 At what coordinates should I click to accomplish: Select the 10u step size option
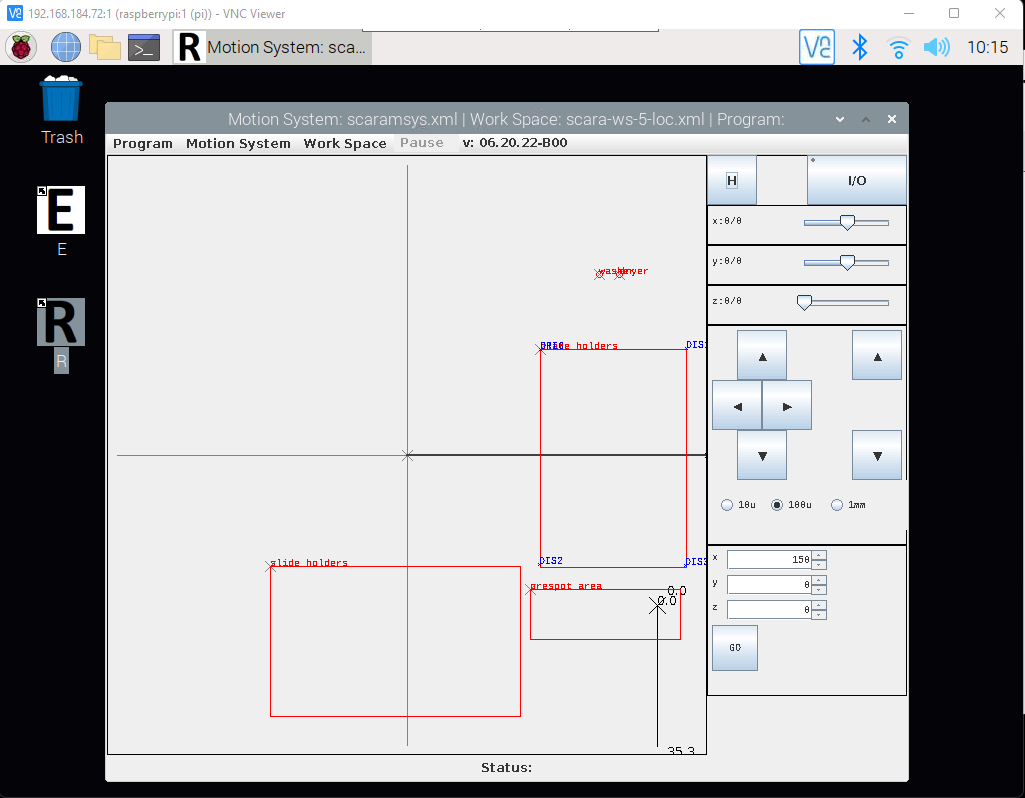pyautogui.click(x=727, y=505)
